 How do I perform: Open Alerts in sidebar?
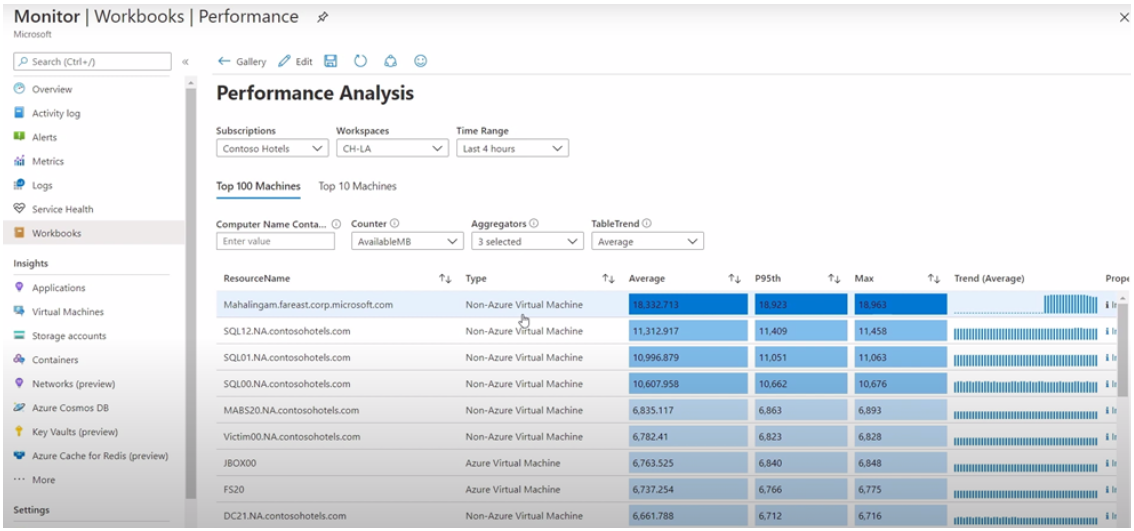[x=44, y=137]
